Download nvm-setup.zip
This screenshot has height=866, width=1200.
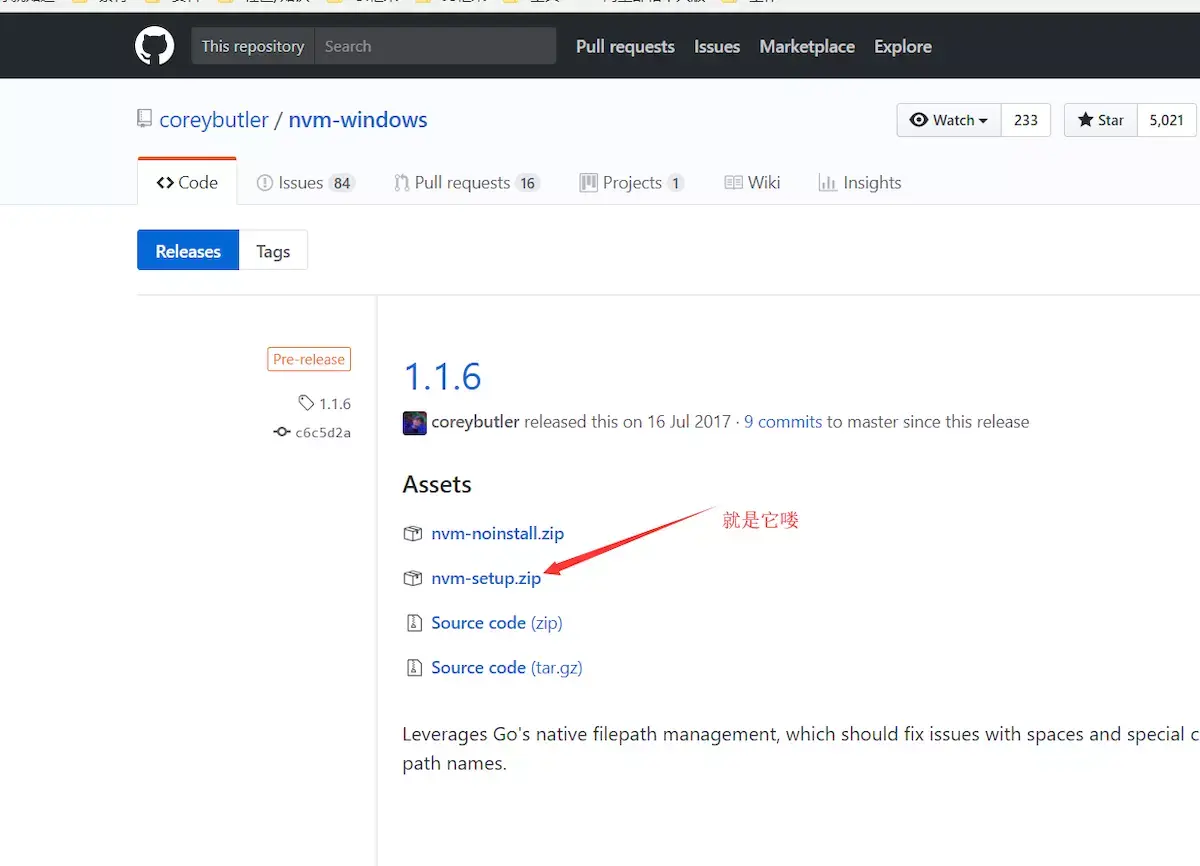(x=486, y=578)
